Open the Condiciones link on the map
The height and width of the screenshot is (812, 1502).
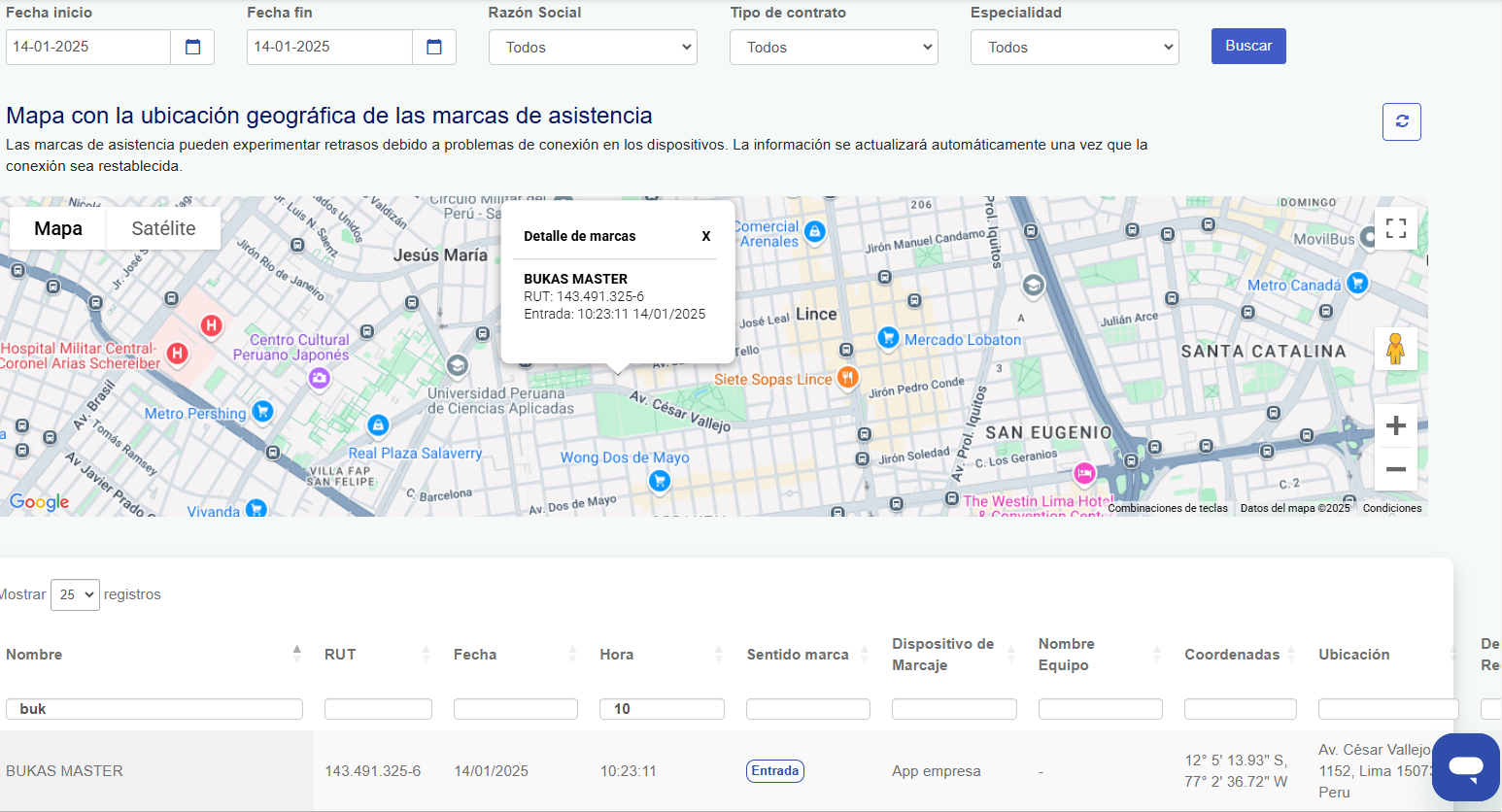pos(1391,508)
